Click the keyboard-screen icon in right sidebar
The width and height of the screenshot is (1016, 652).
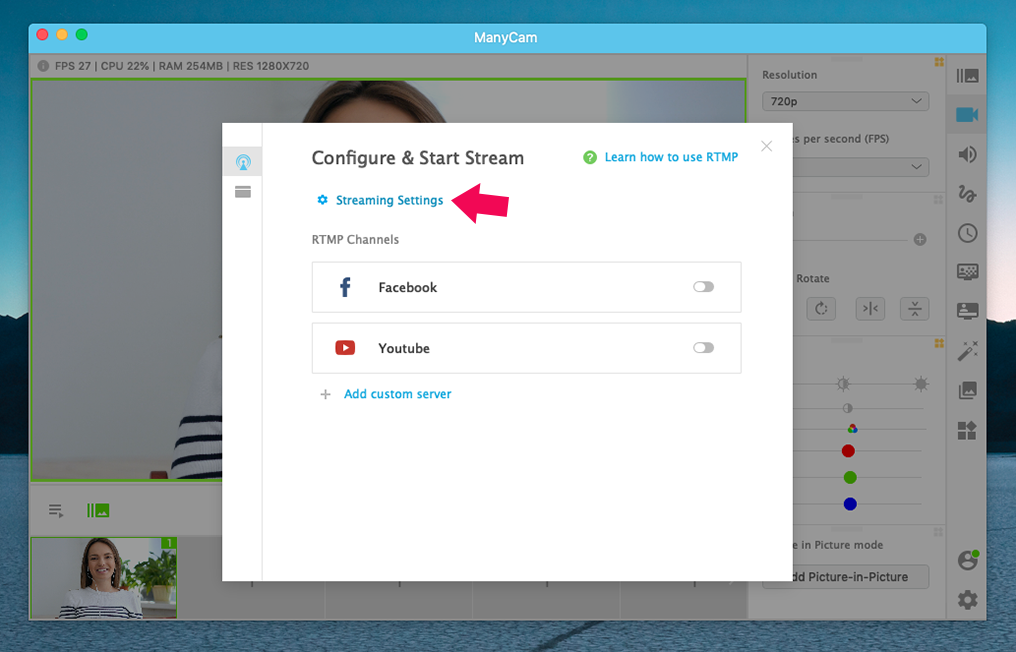(967, 272)
